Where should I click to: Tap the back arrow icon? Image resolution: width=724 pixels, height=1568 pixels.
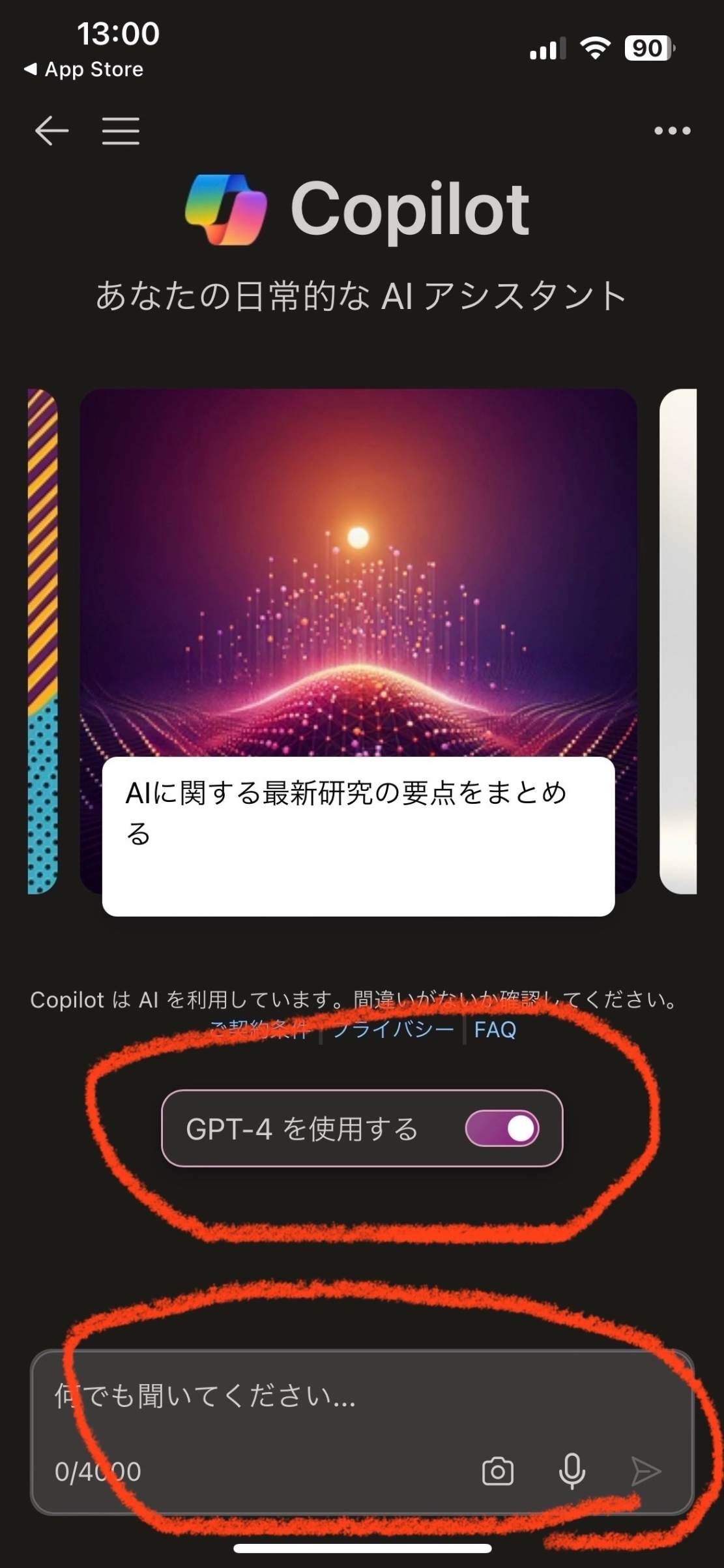51,130
